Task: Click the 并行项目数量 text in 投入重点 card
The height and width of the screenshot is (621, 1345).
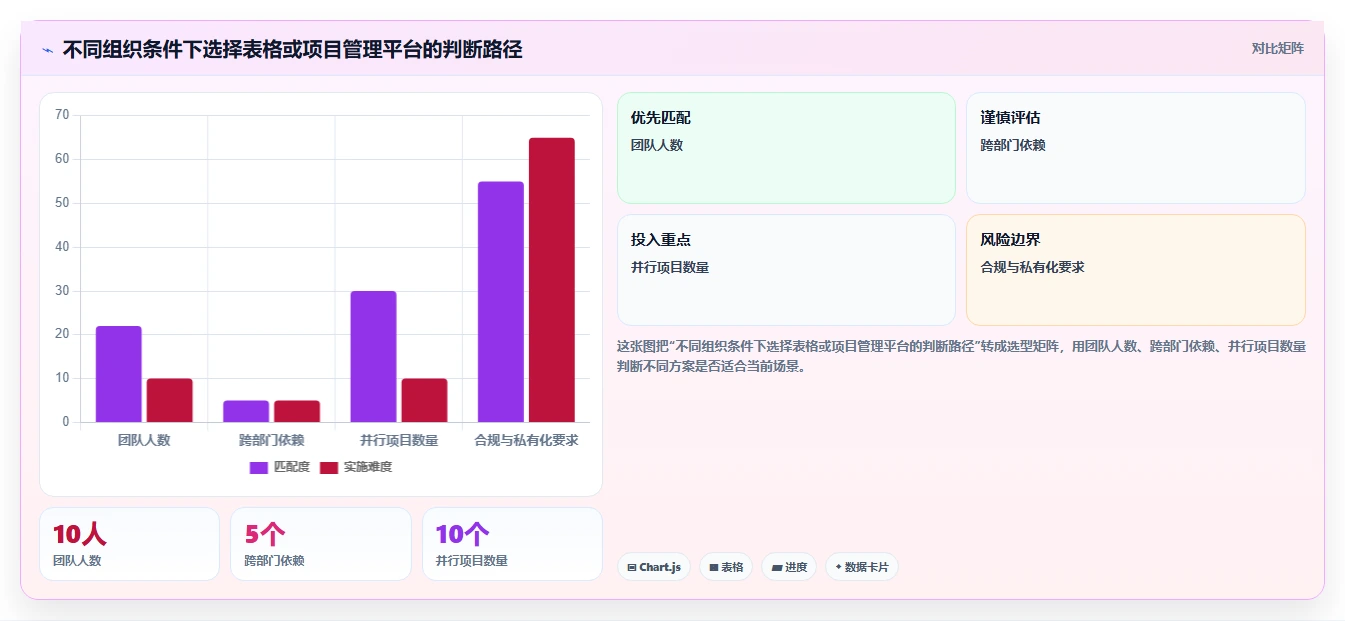Action: (670, 267)
